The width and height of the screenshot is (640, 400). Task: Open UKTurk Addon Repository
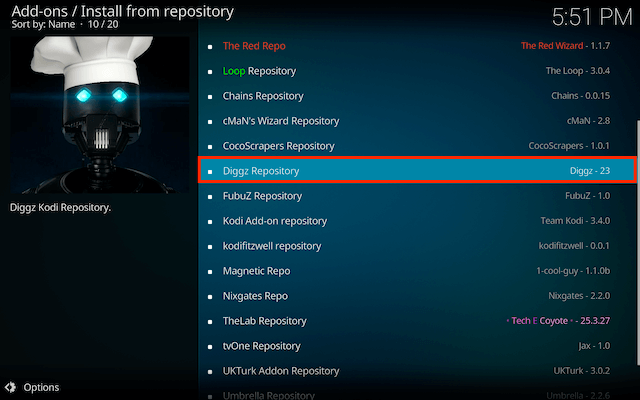pyautogui.click(x=417, y=371)
